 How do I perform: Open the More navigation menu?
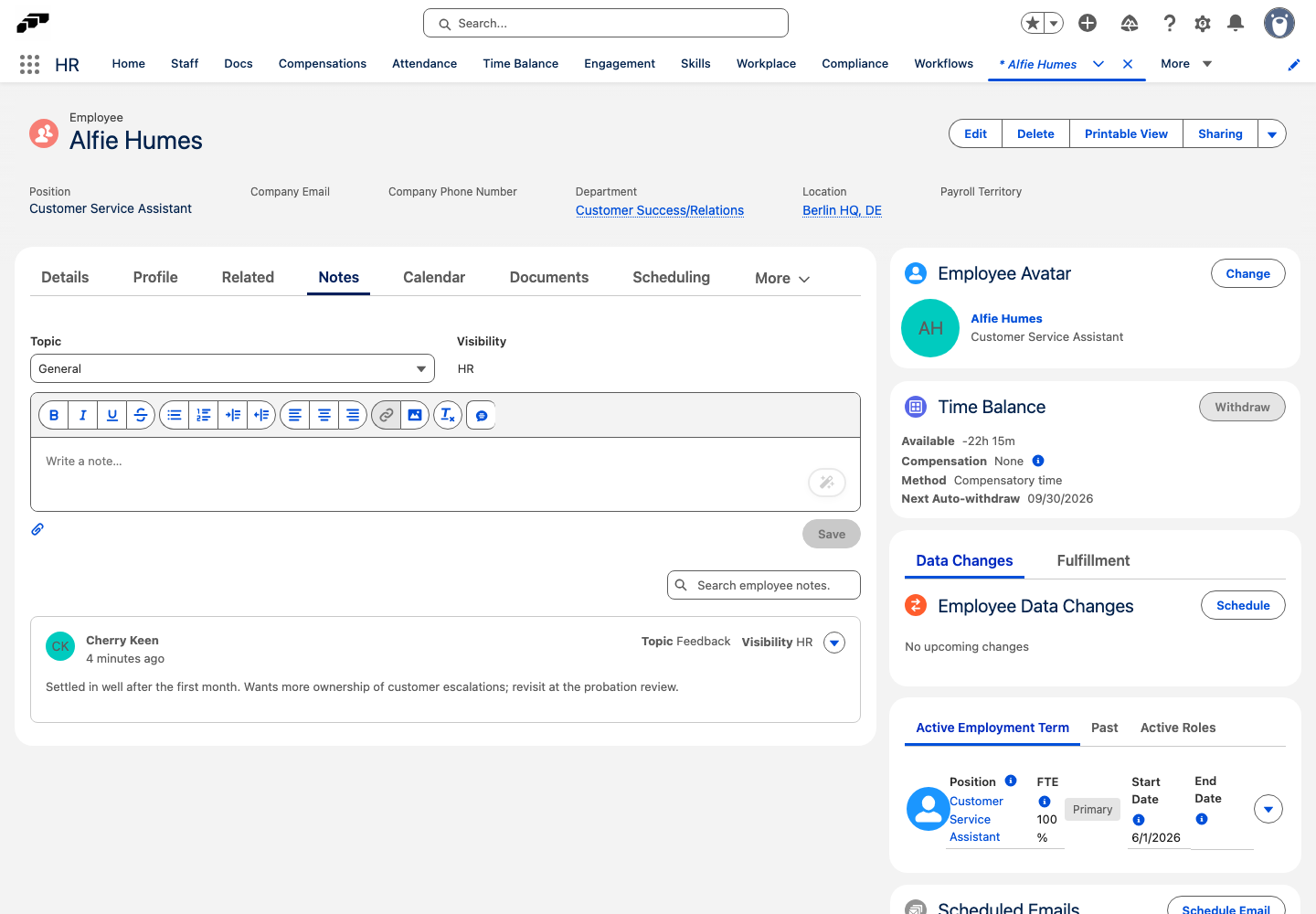pos(1186,64)
